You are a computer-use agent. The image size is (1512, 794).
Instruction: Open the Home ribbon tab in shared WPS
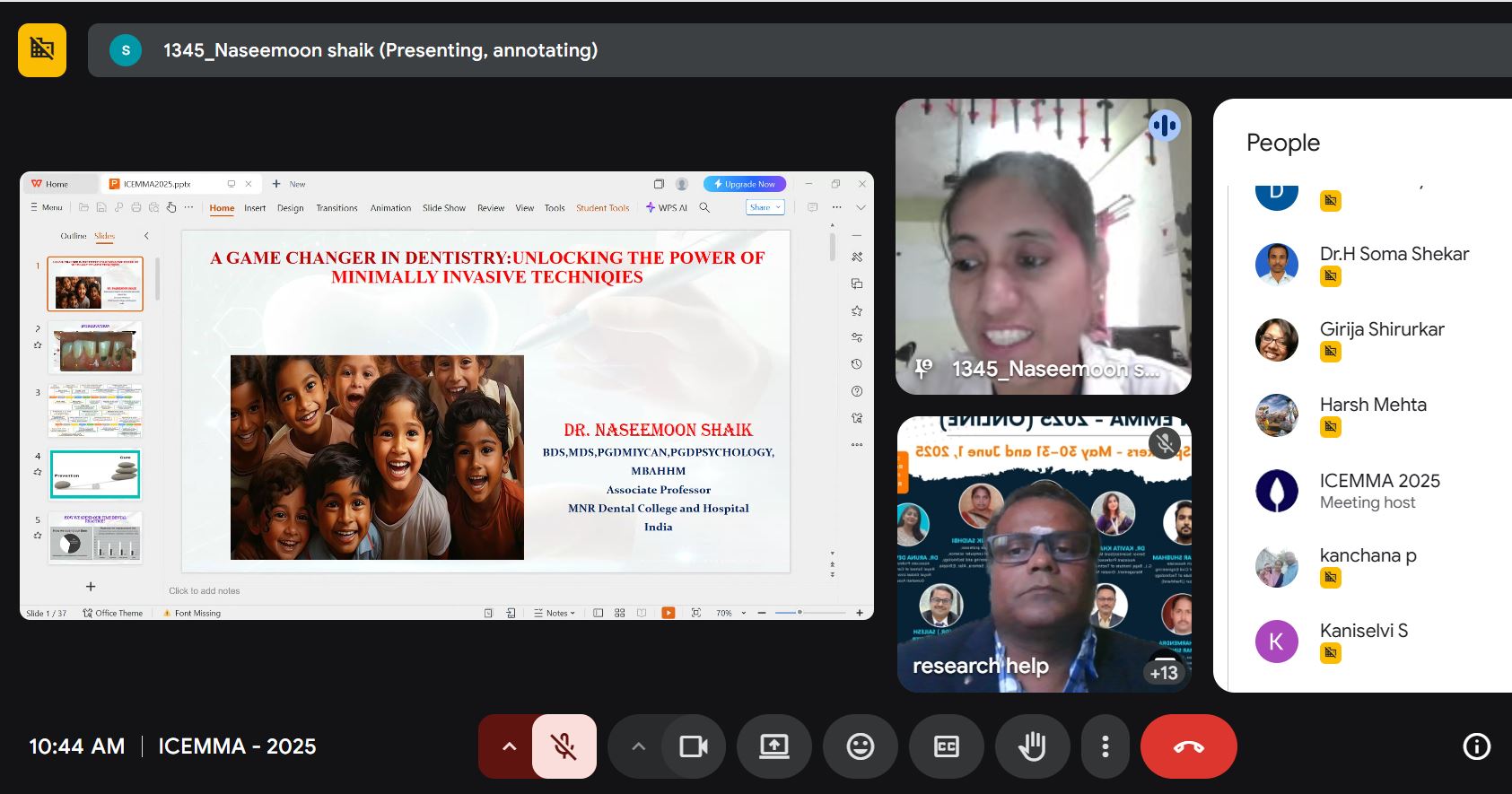point(222,207)
